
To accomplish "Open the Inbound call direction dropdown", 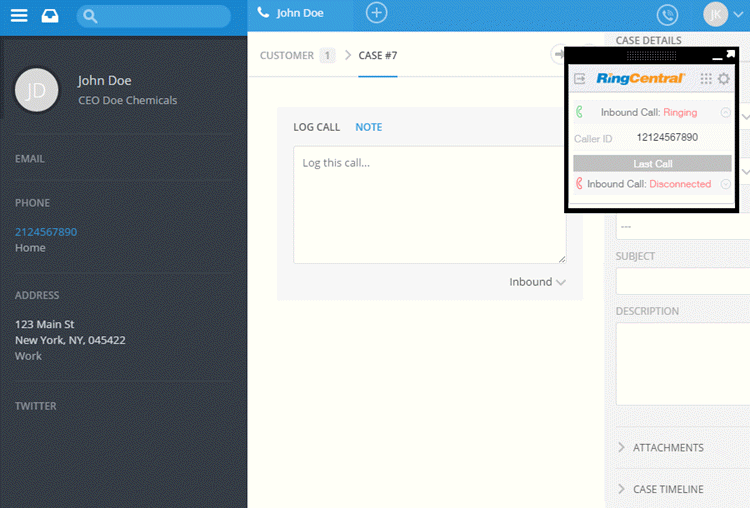I will click(537, 282).
